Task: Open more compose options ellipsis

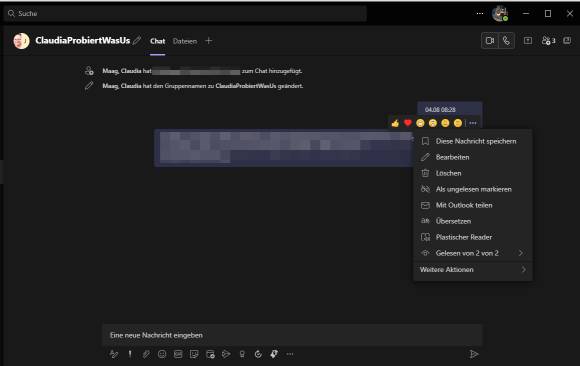Action: point(290,354)
